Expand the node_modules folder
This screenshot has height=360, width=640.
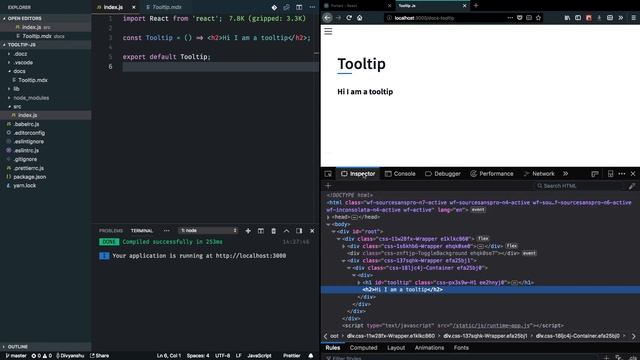(46, 98)
